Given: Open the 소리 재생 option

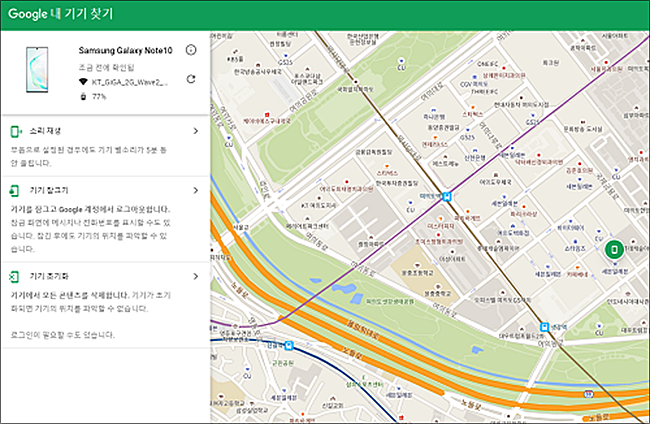Looking at the screenshot, I should [105, 146].
